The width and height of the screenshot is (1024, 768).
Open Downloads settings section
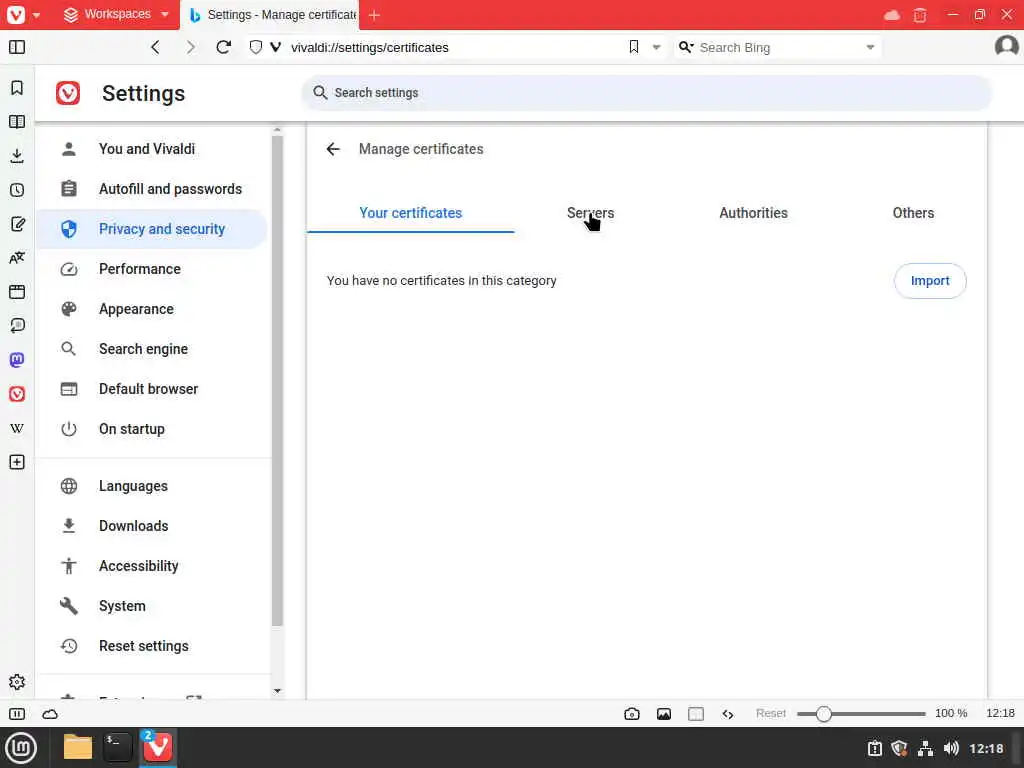pyautogui.click(x=153, y=526)
